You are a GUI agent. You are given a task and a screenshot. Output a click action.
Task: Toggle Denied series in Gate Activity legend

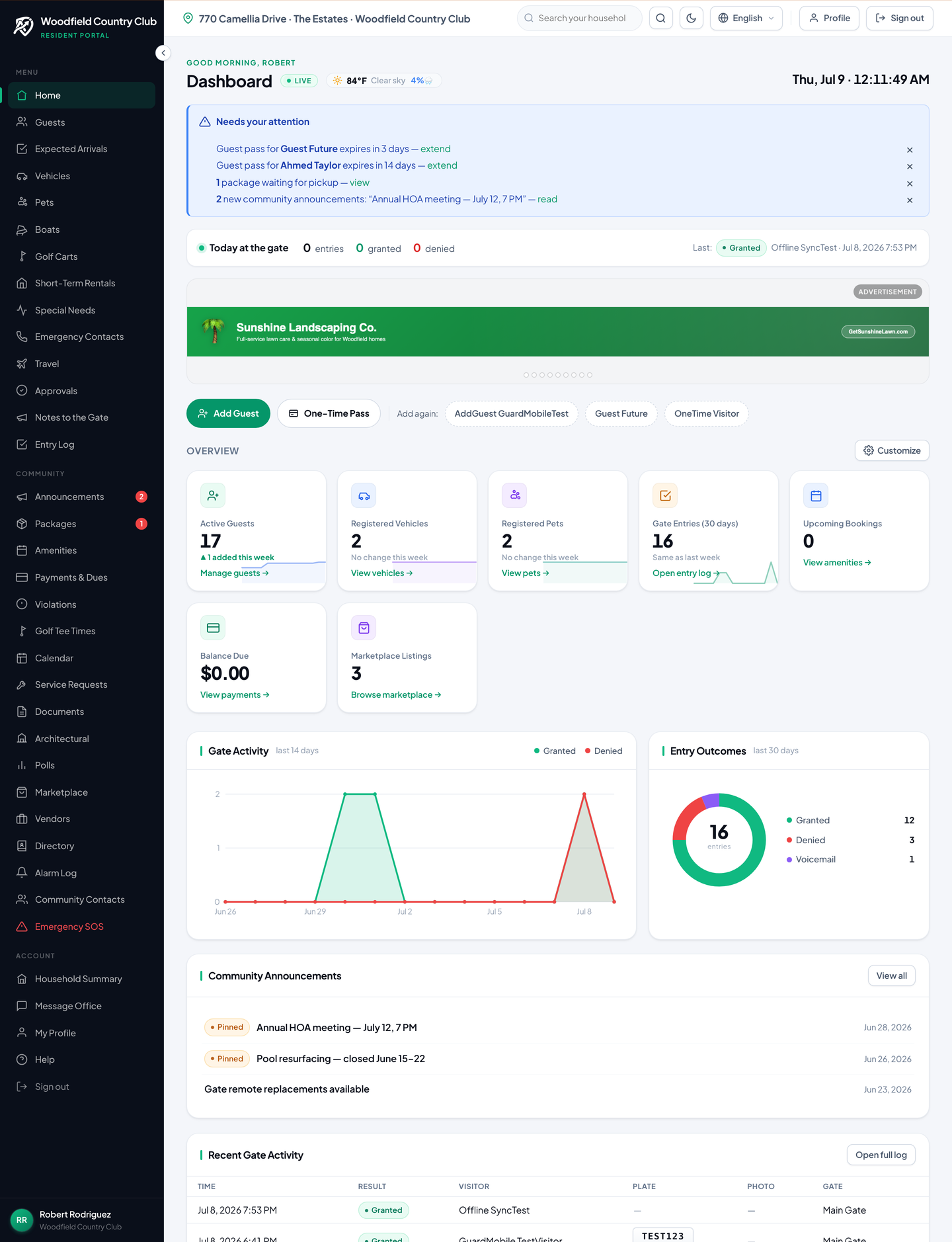[x=604, y=751]
